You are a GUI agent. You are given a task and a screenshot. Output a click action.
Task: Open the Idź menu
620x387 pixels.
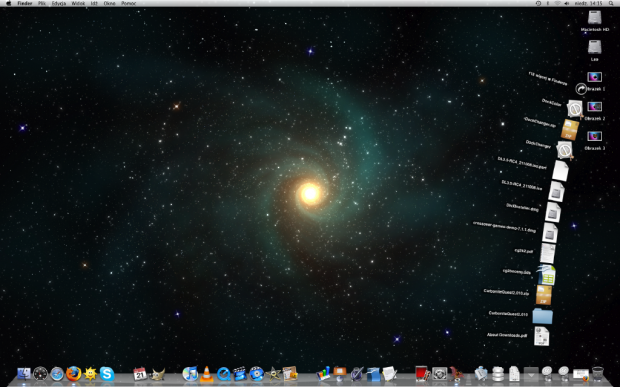[x=94, y=3]
